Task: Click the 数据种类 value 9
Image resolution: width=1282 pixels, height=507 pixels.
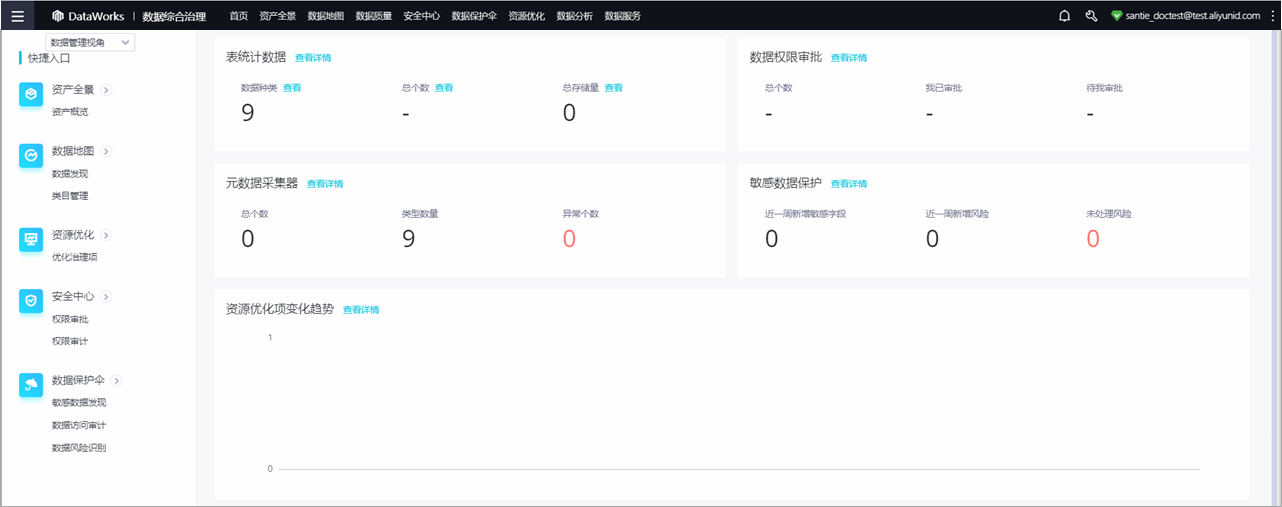Action: click(x=248, y=112)
